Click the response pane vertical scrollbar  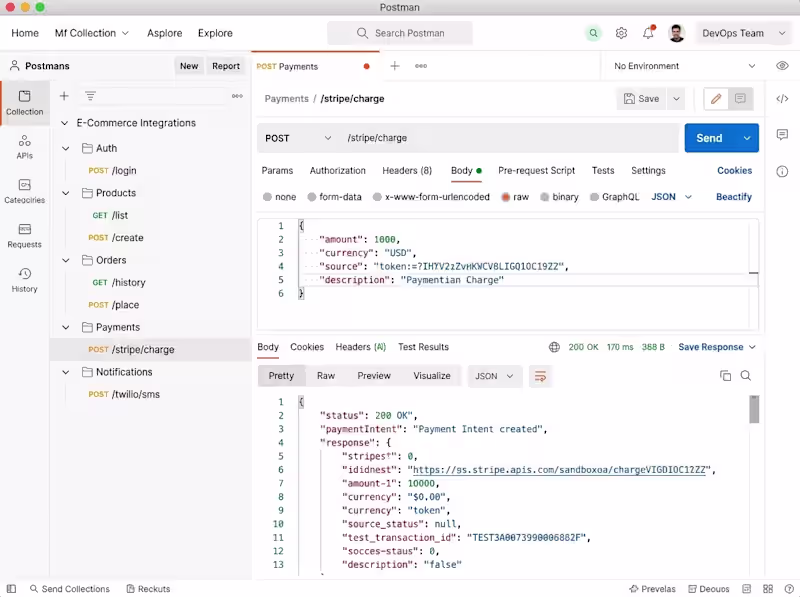755,409
